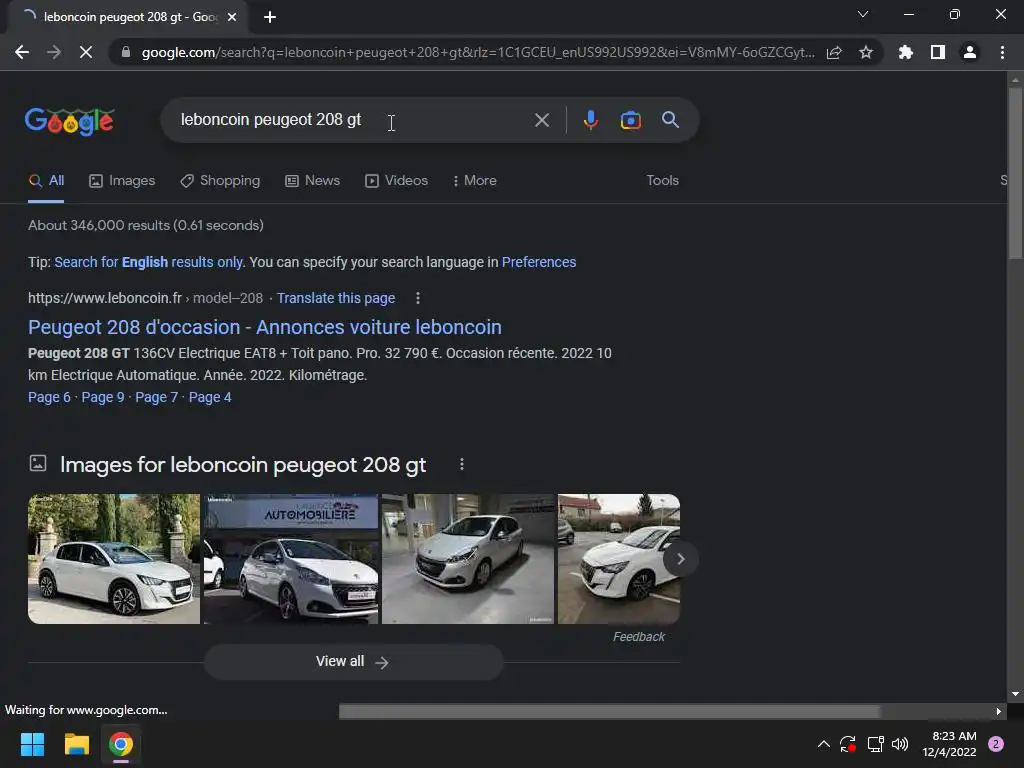Open the Preferences link
The height and width of the screenshot is (768, 1024).
pyautogui.click(x=539, y=263)
